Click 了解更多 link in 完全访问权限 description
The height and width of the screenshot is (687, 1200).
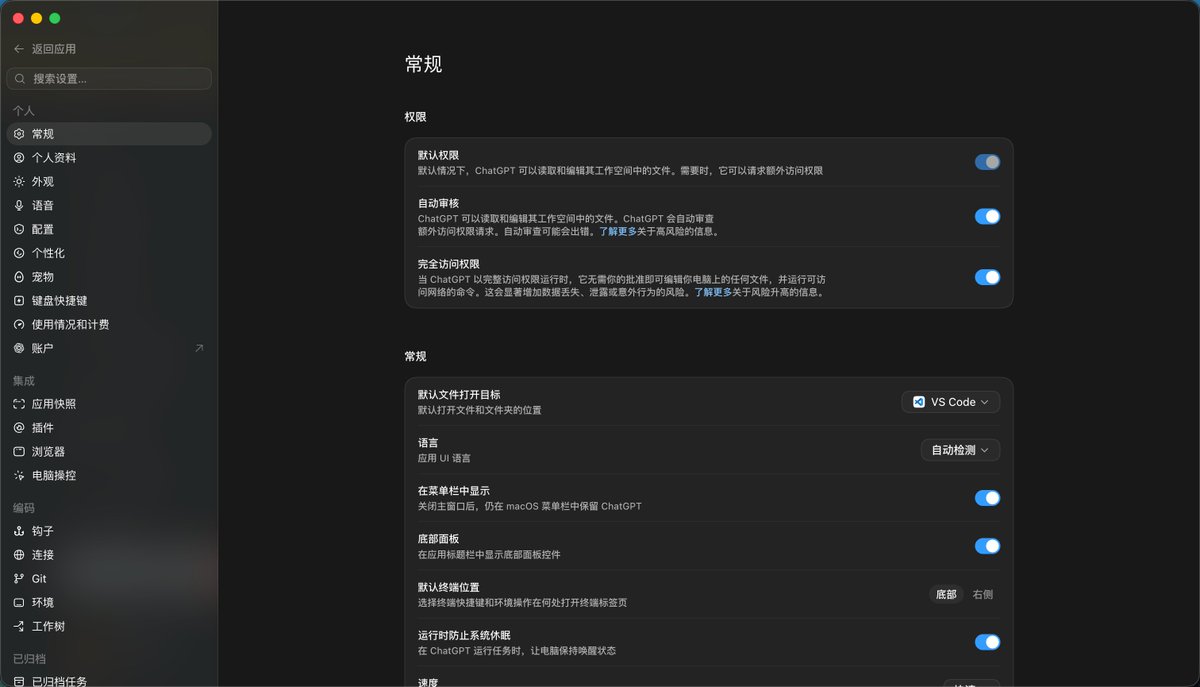pos(713,292)
